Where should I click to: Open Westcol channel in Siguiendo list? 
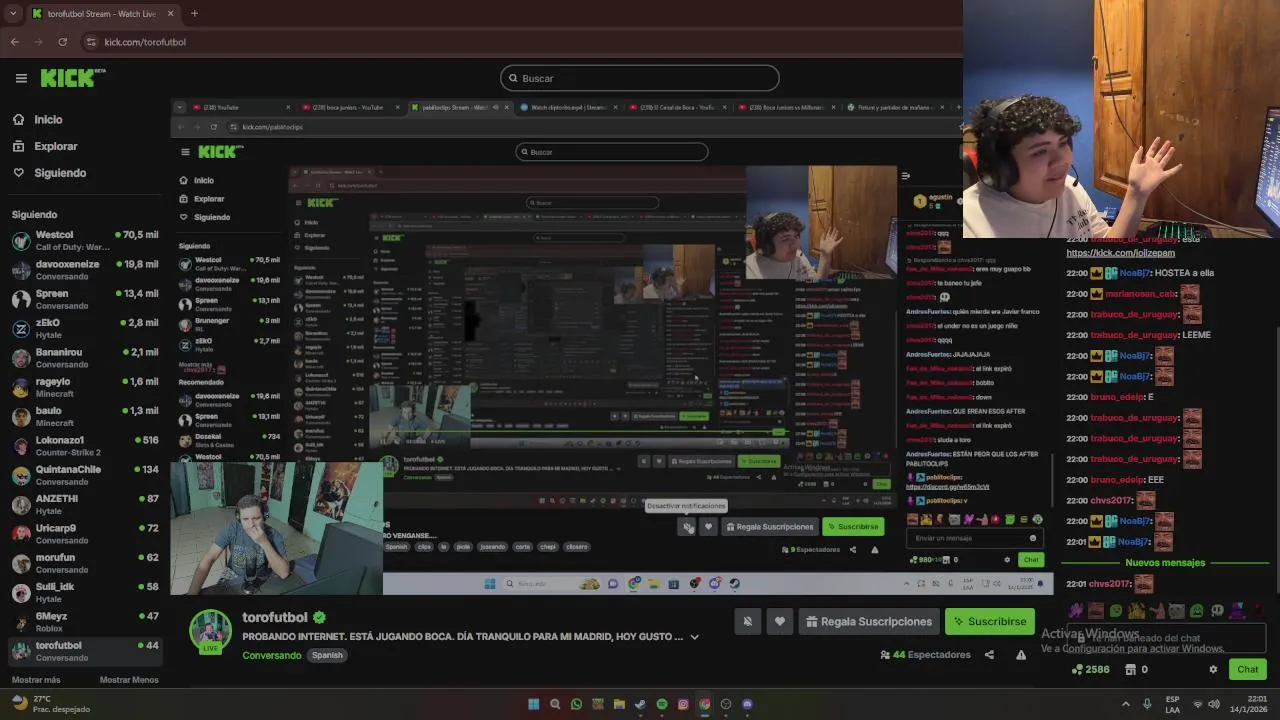(x=85, y=240)
